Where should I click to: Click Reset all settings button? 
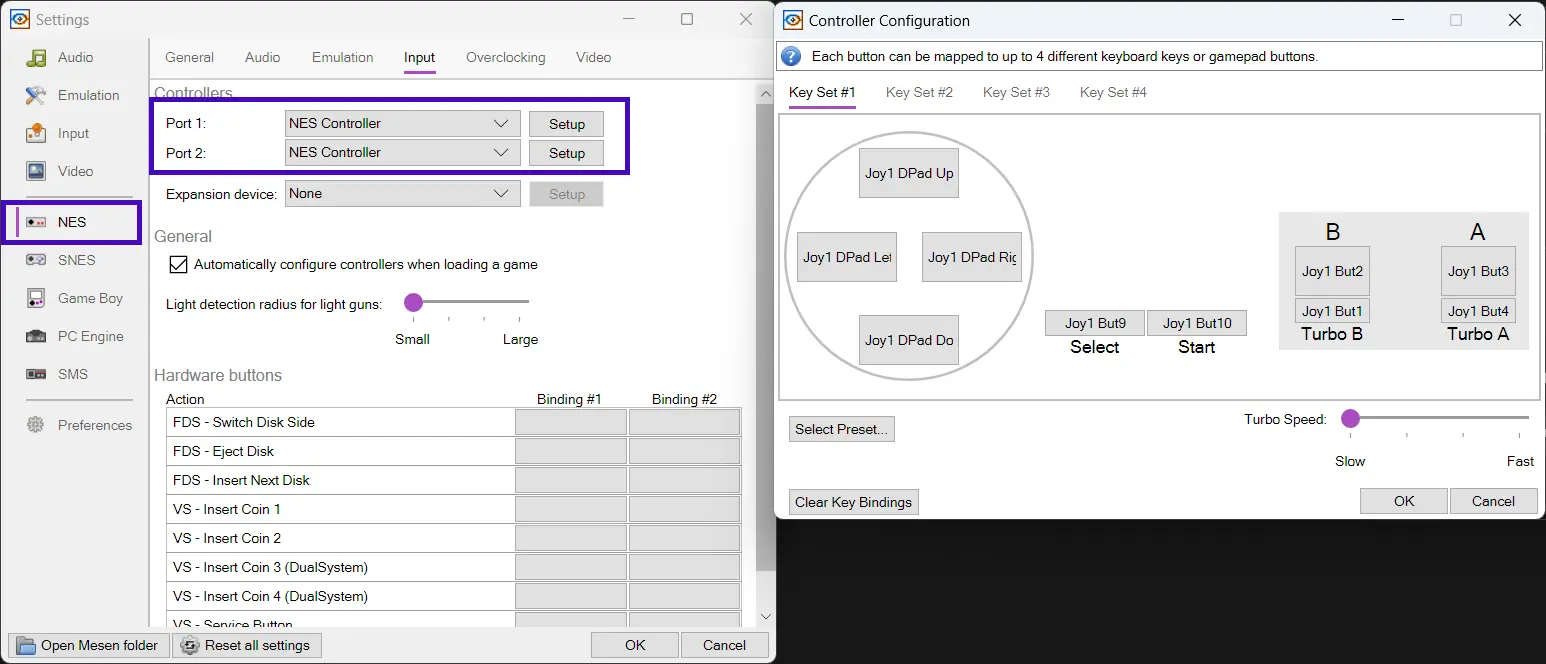(x=247, y=645)
